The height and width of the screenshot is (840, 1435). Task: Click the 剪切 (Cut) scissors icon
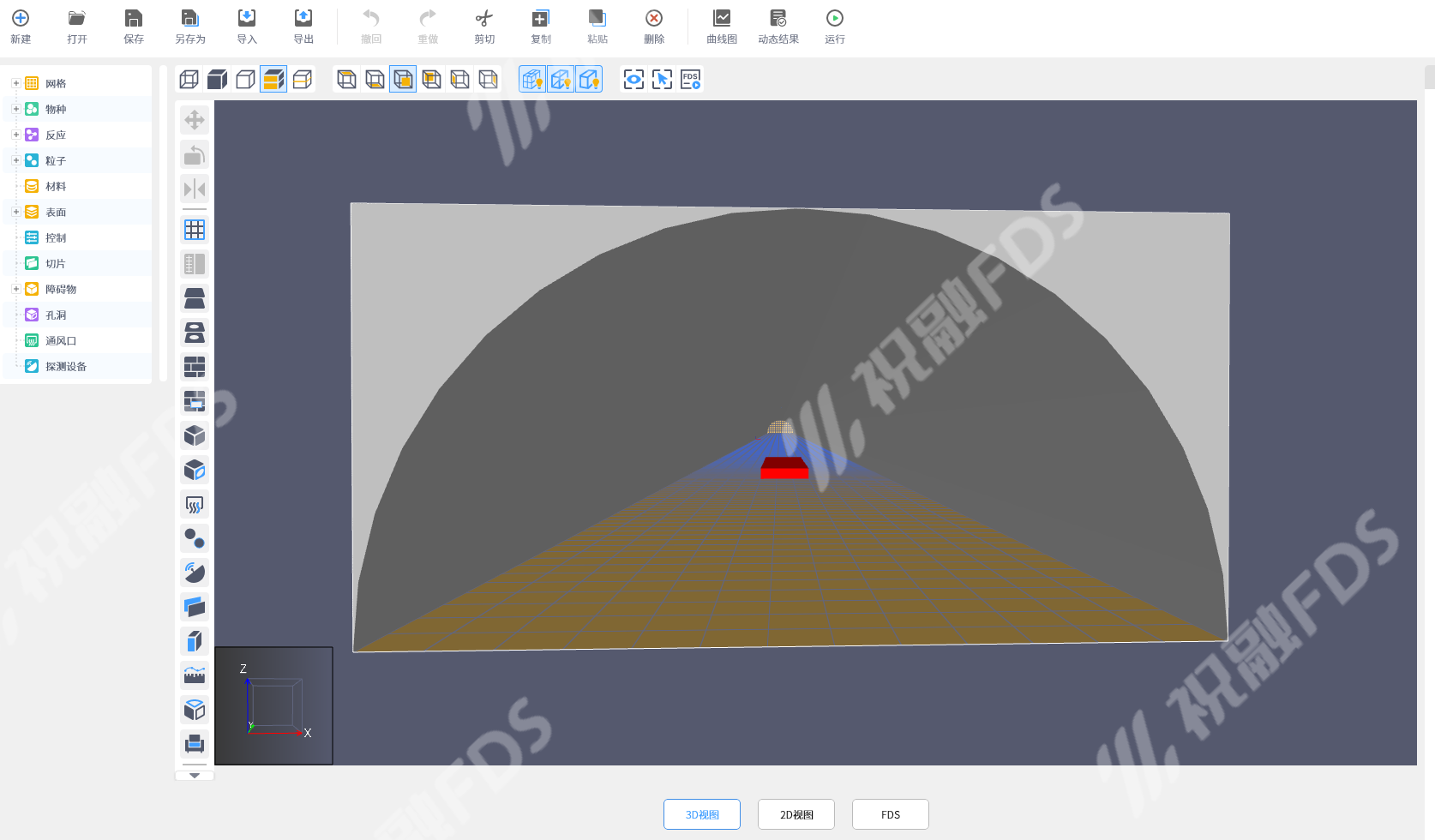(484, 18)
